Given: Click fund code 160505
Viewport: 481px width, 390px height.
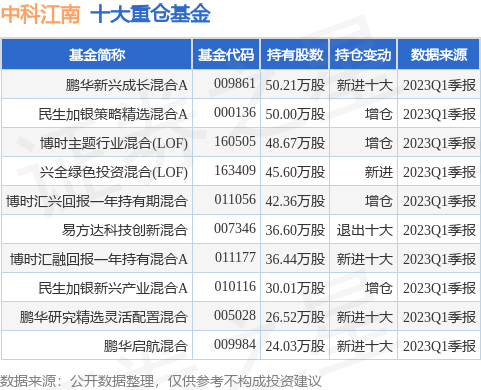Looking at the screenshot, I should (235, 141).
